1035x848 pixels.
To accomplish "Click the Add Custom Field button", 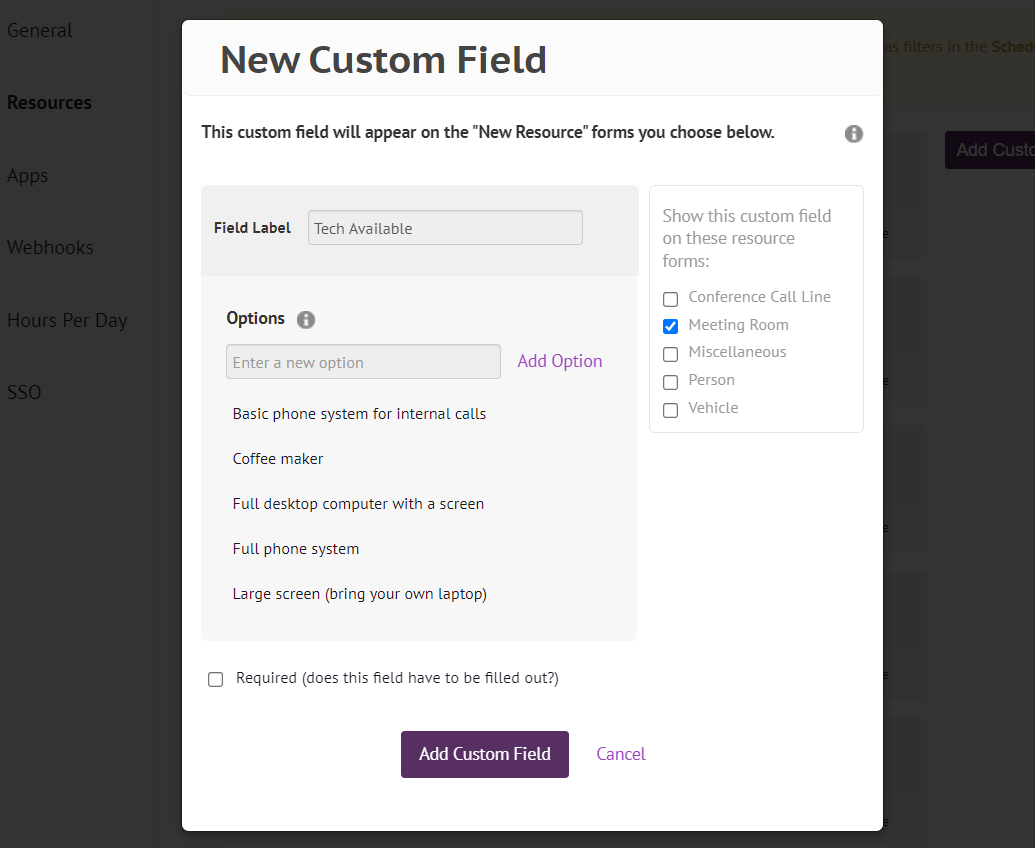I will (484, 754).
